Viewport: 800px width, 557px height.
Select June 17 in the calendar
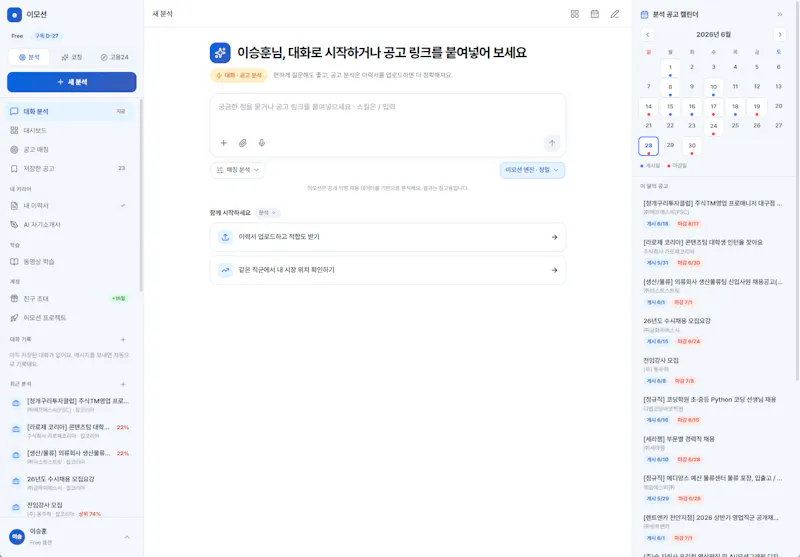click(x=713, y=107)
